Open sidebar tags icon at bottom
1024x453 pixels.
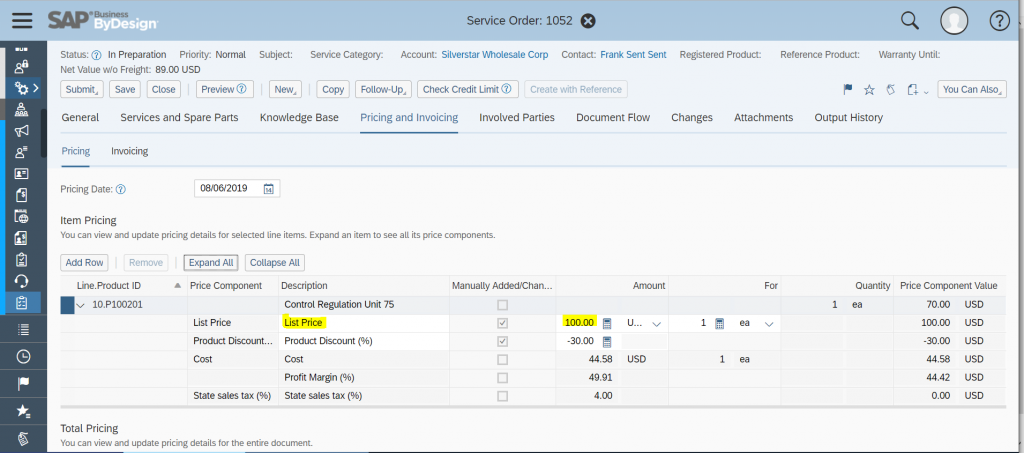tap(24, 438)
